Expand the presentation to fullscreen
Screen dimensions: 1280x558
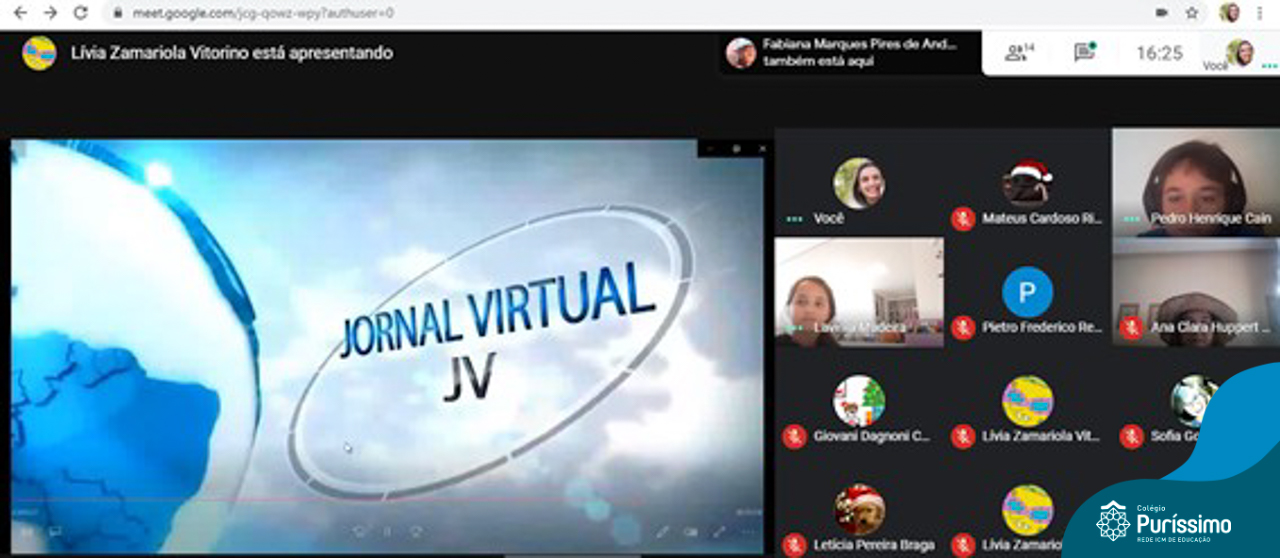pos(719,531)
